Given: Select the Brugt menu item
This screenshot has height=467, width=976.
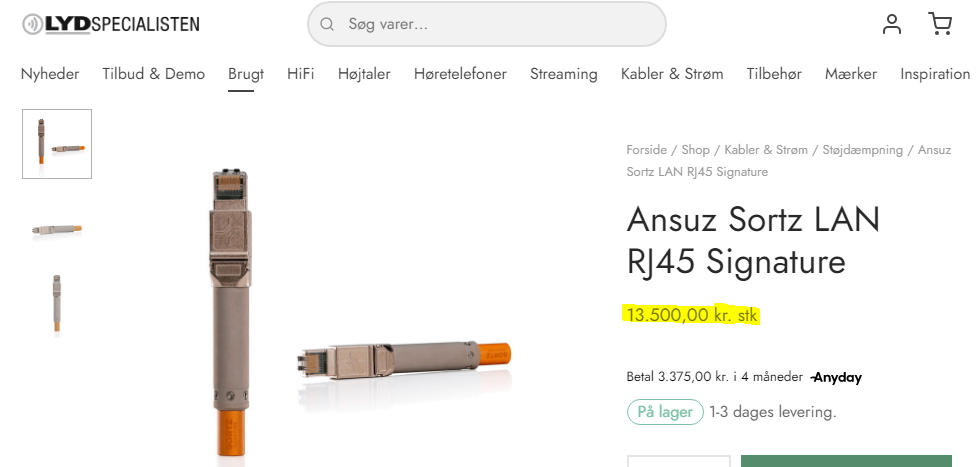Looking at the screenshot, I should tap(246, 74).
